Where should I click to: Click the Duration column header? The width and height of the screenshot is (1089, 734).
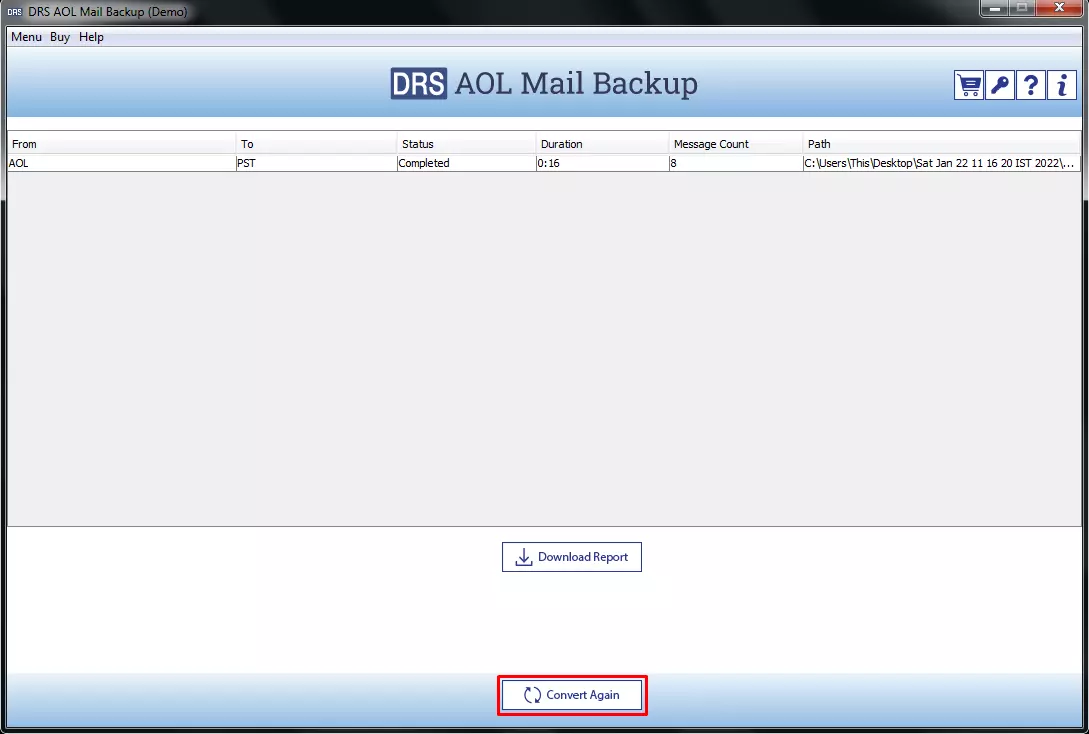[603, 144]
